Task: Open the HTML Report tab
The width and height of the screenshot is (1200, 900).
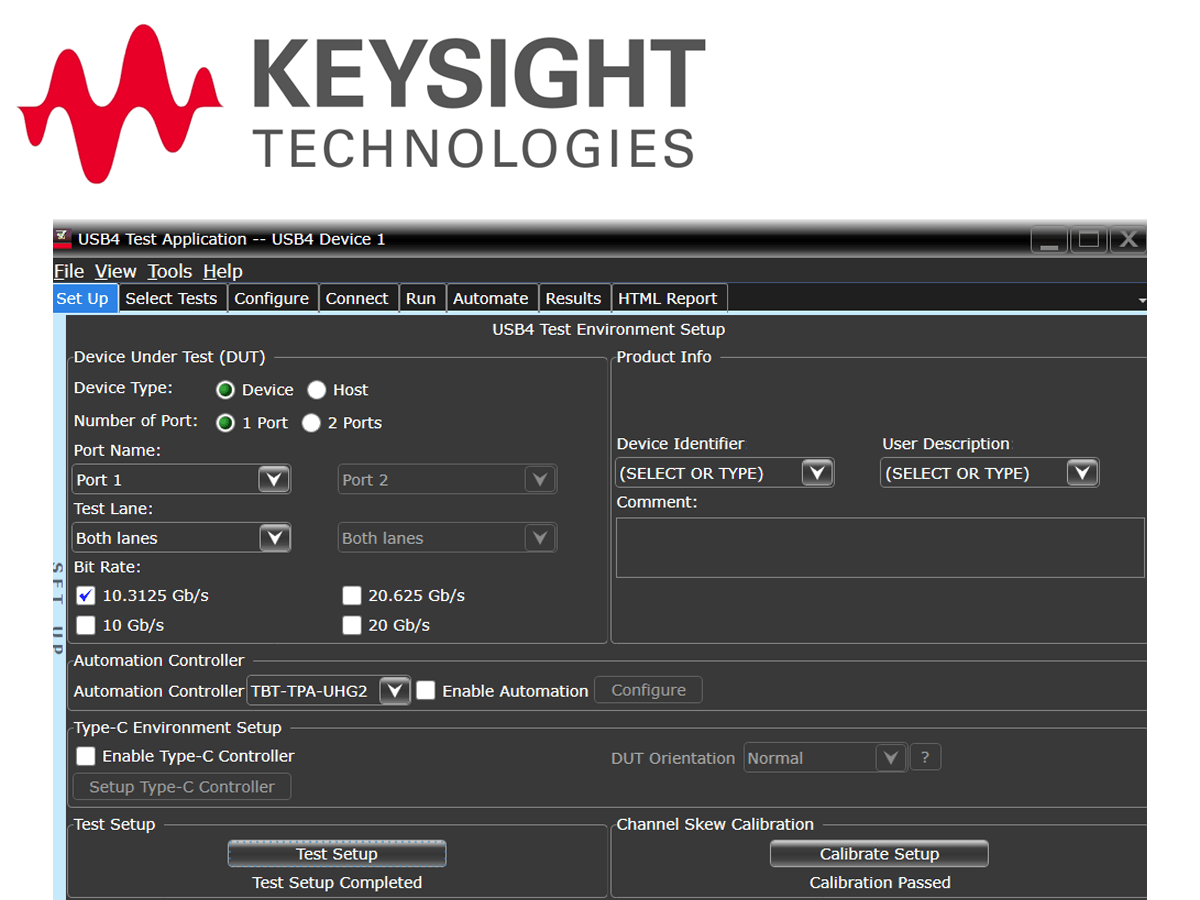Action: (668, 297)
